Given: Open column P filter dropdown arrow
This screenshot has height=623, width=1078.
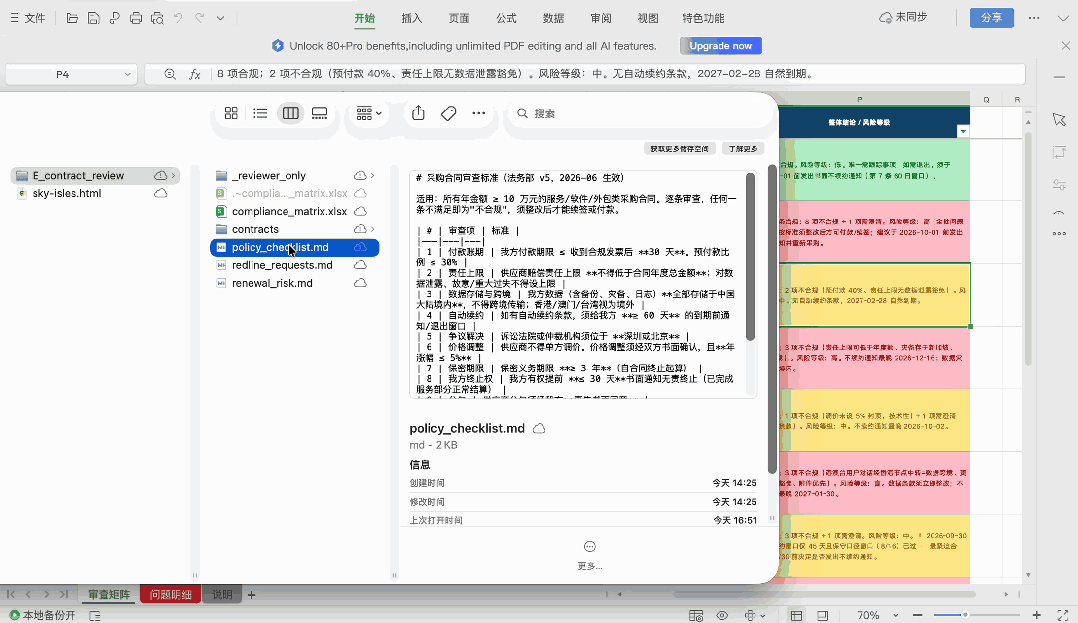Looking at the screenshot, I should click(x=962, y=131).
